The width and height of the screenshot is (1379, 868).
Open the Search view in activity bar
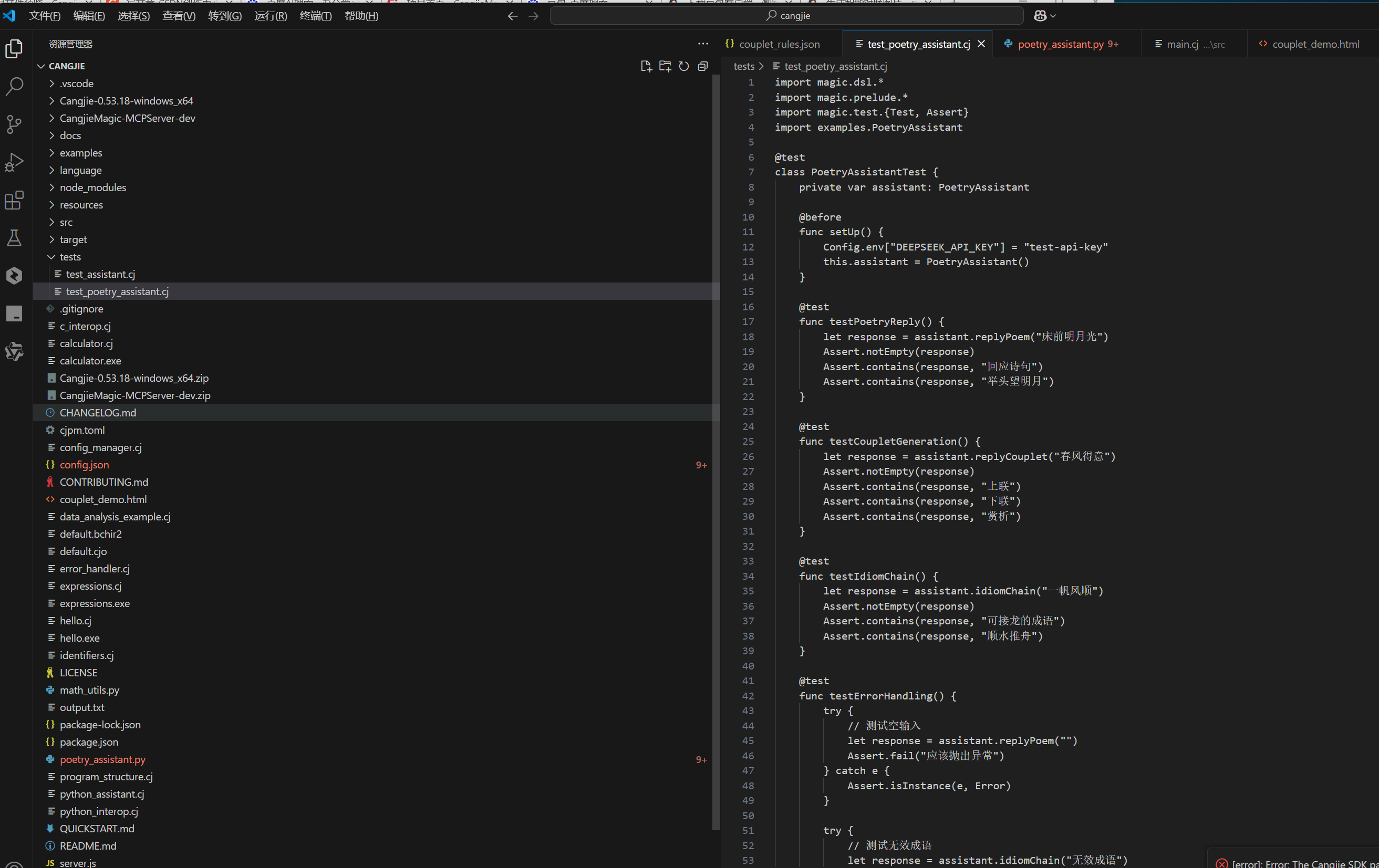click(x=14, y=87)
